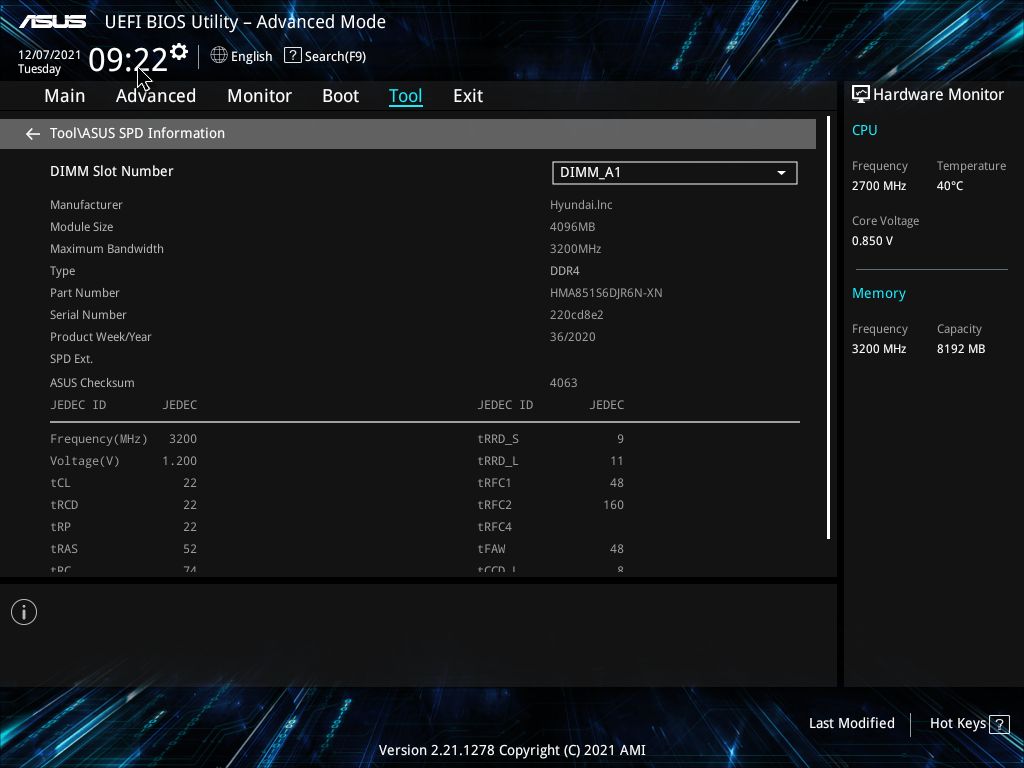Viewport: 1024px width, 768px height.
Task: Click the Frequency(MHz) JEDEC row
Action: tap(123, 439)
